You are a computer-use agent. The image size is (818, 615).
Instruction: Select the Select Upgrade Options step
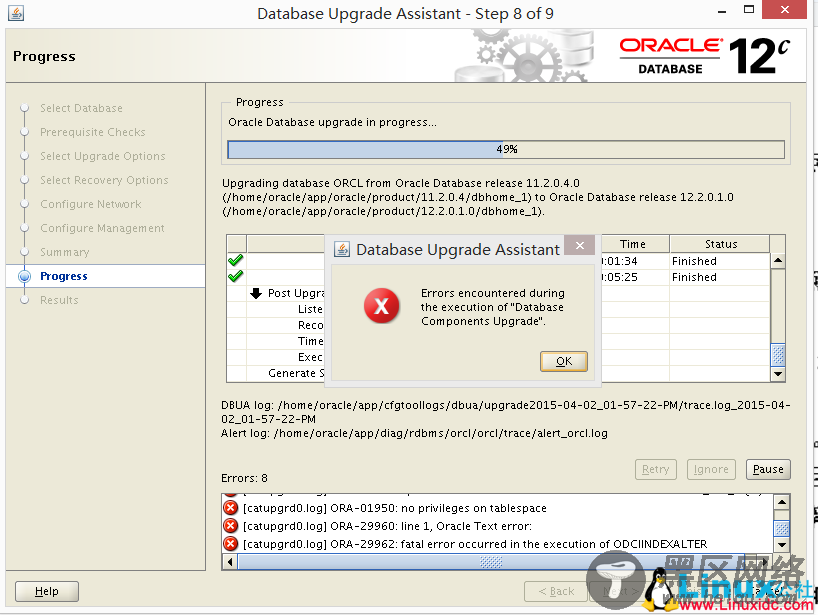[103, 156]
